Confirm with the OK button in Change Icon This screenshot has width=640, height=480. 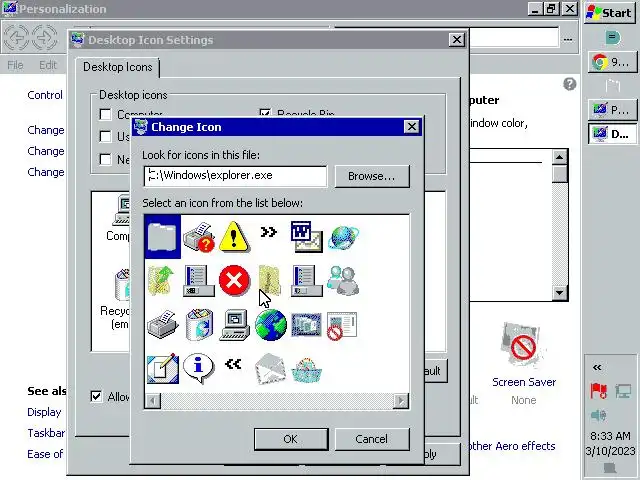[291, 439]
